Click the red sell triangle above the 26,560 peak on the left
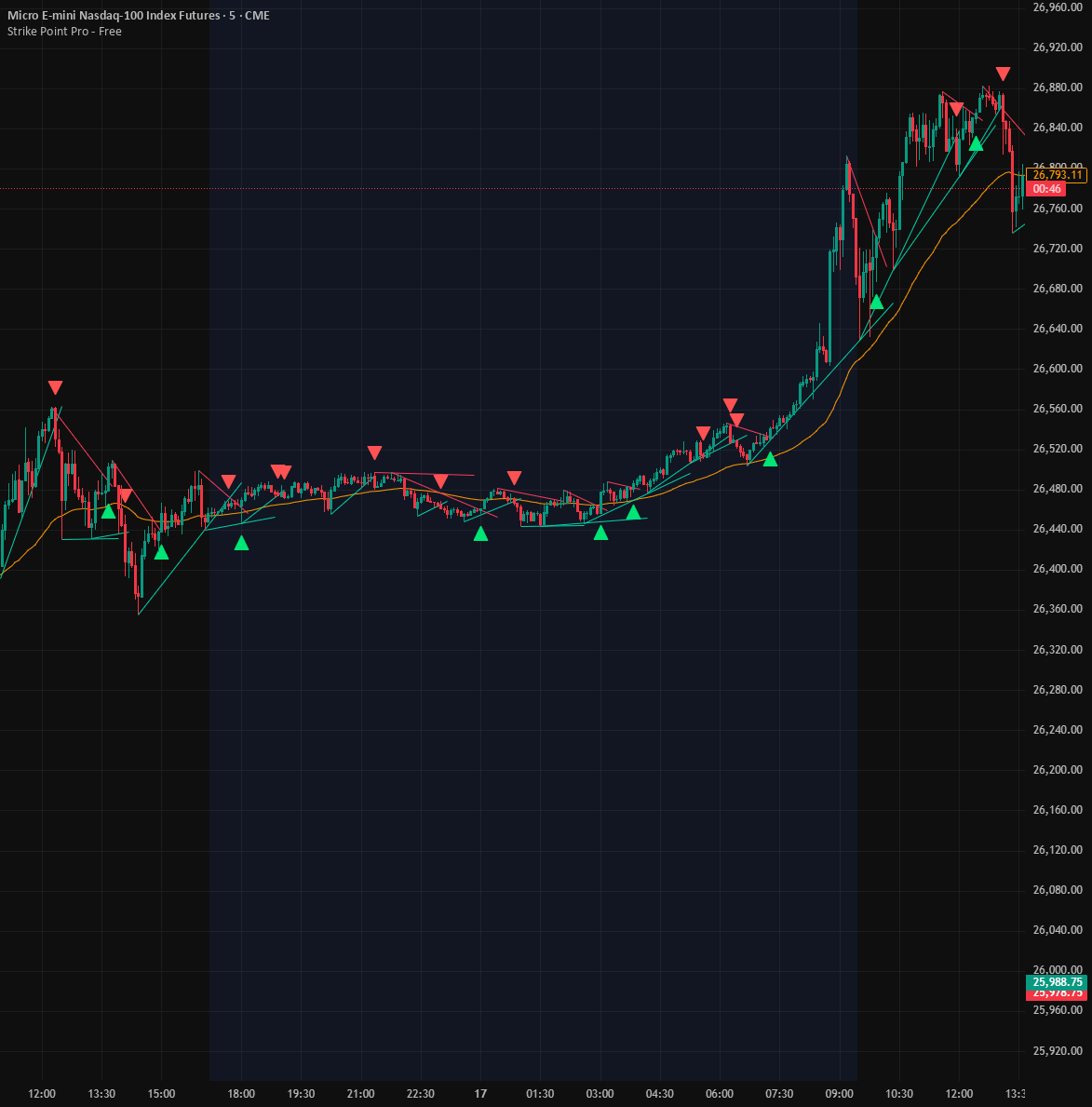 (x=55, y=387)
